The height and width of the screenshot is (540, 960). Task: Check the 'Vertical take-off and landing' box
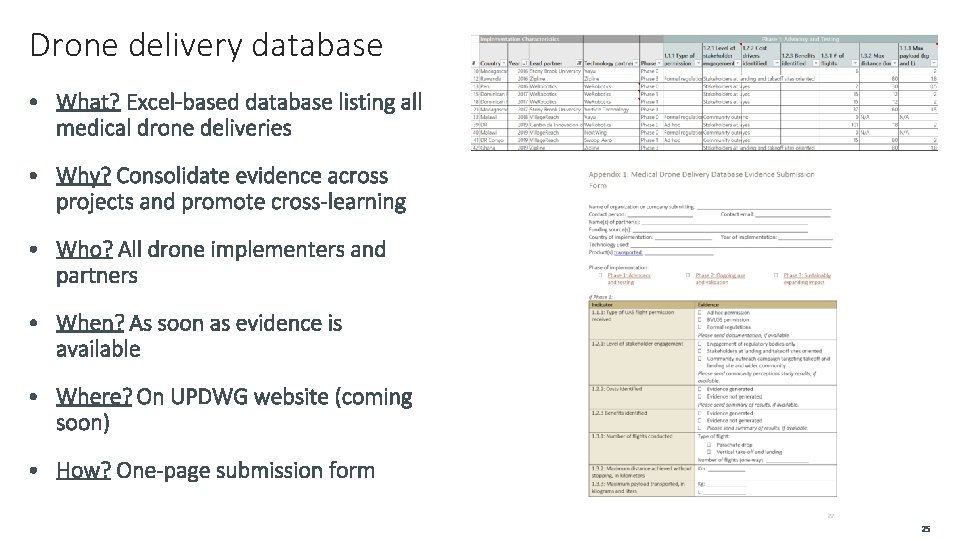click(709, 452)
